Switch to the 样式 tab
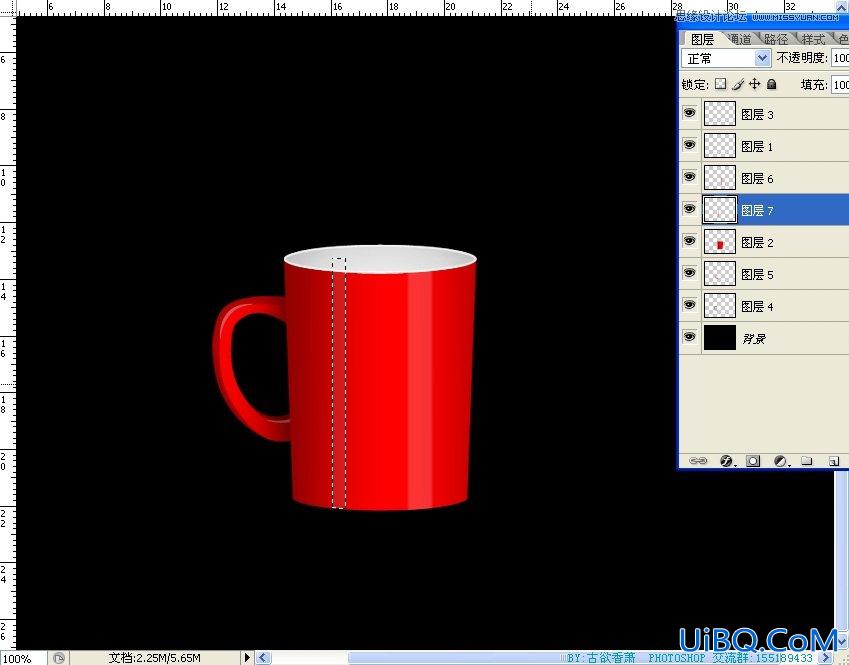This screenshot has height=665, width=849. [813, 39]
